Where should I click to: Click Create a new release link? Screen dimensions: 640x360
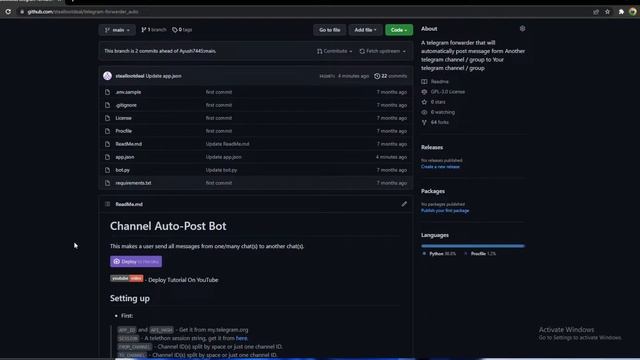440,167
